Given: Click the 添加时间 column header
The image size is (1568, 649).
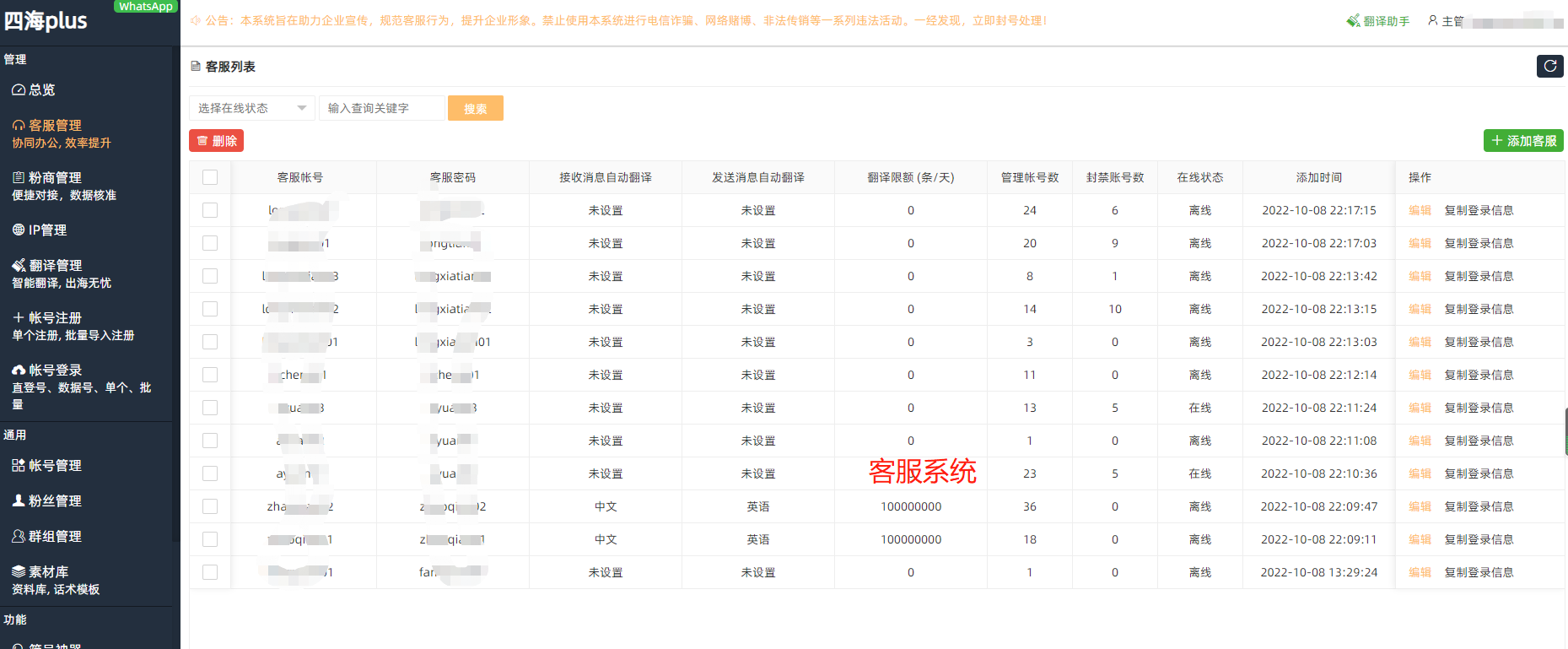Looking at the screenshot, I should pyautogui.click(x=1319, y=177).
